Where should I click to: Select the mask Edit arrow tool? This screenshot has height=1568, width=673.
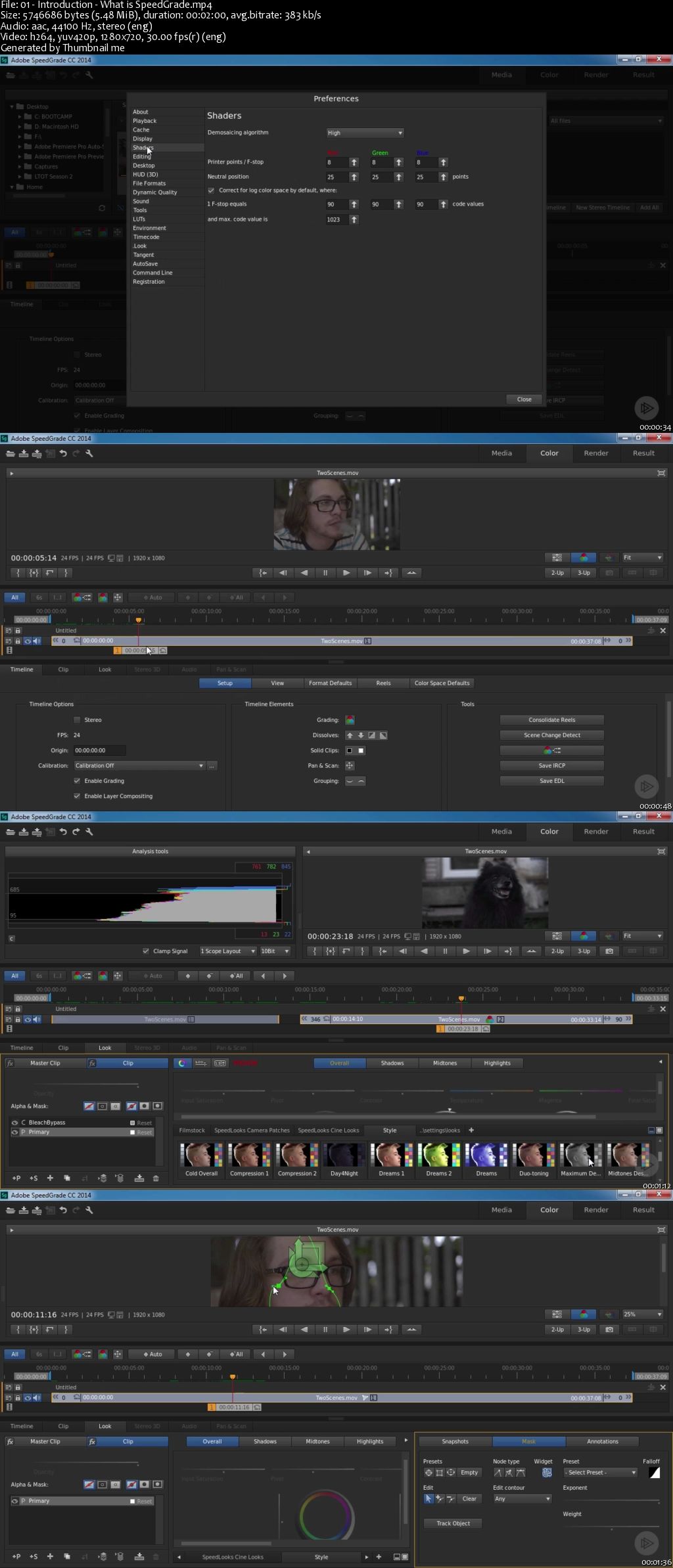pyautogui.click(x=429, y=1498)
